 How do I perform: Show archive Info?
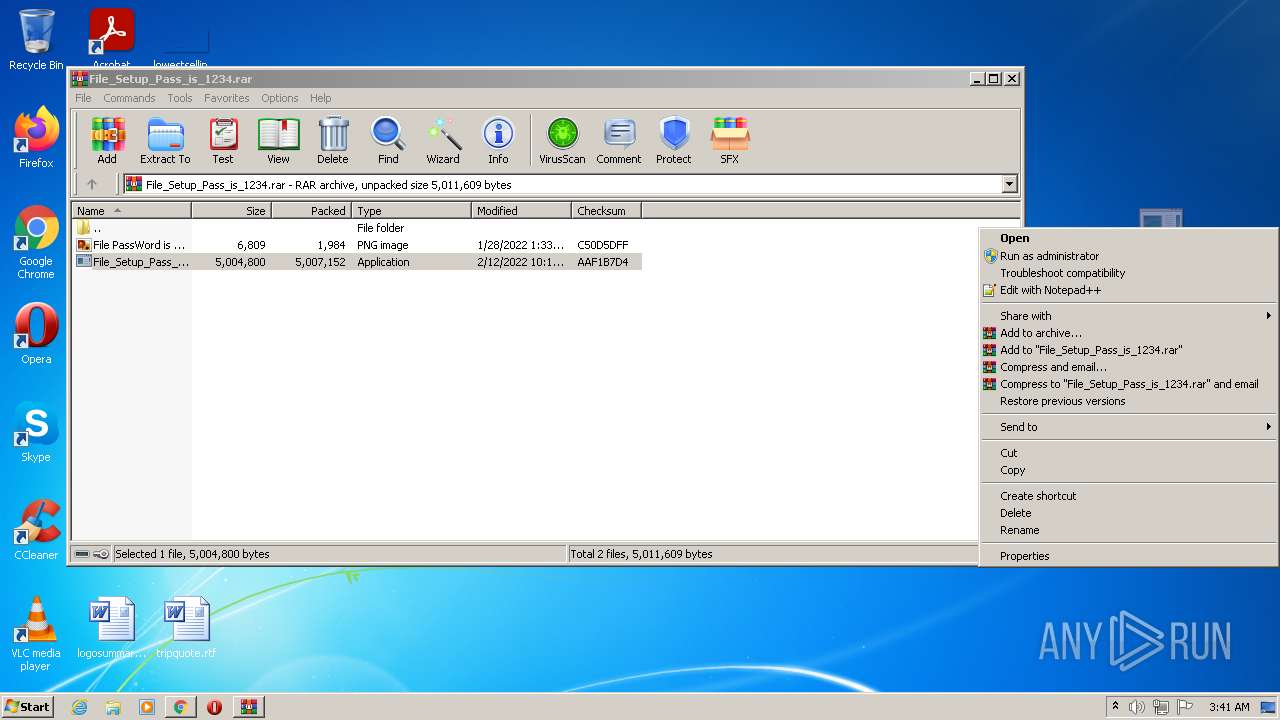pos(498,141)
